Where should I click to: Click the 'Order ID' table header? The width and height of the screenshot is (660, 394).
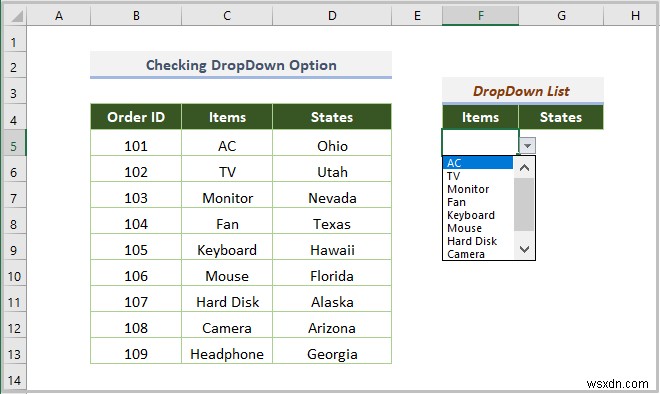[x=136, y=117]
